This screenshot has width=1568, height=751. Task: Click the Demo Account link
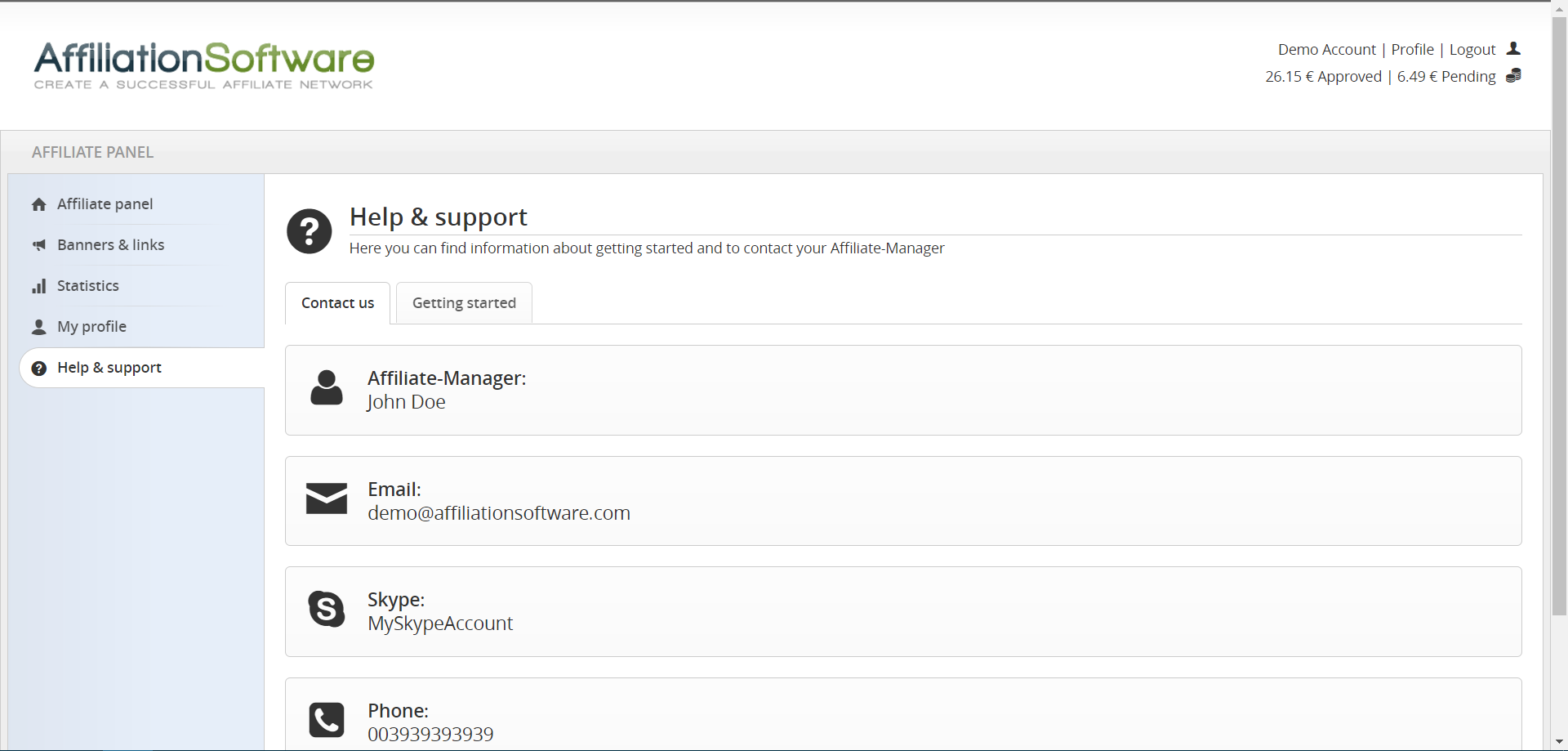coord(1326,50)
